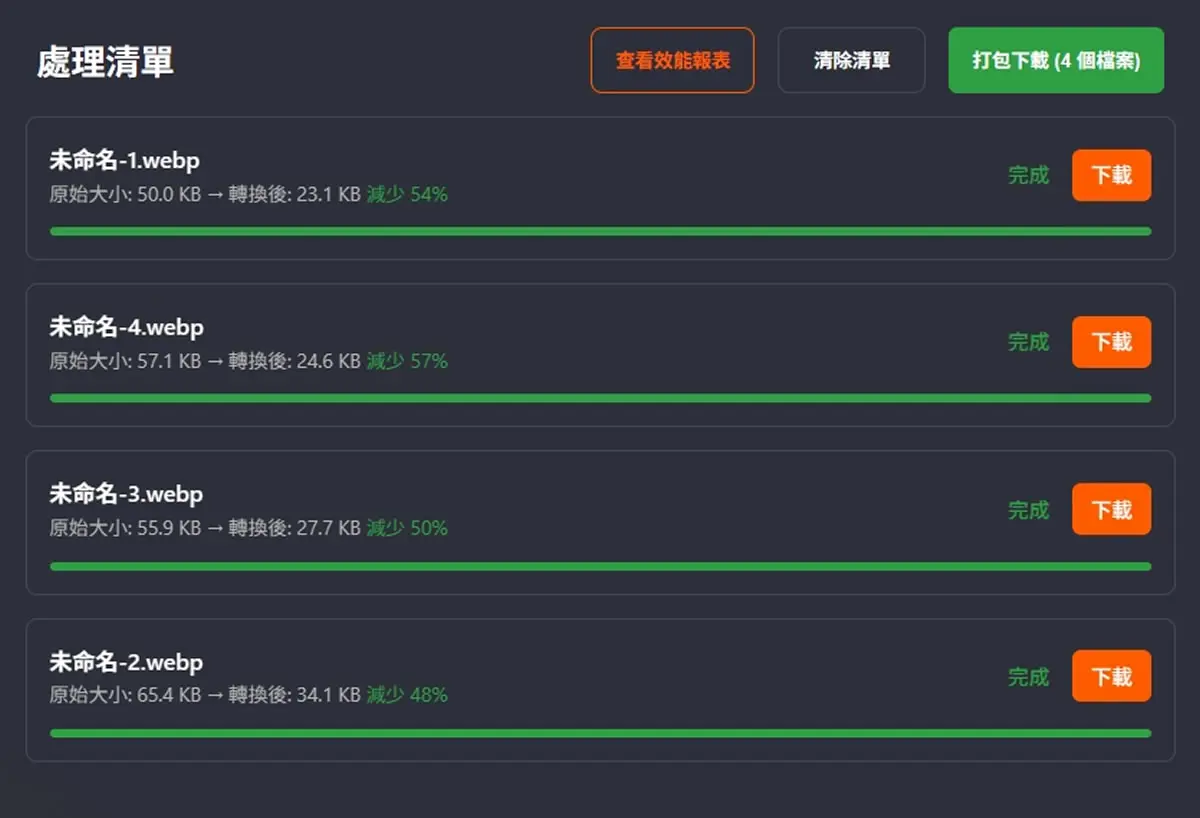Image resolution: width=1200 pixels, height=818 pixels.
Task: Download 未命名-1.webp using its 下載 button
Action: 1111,175
